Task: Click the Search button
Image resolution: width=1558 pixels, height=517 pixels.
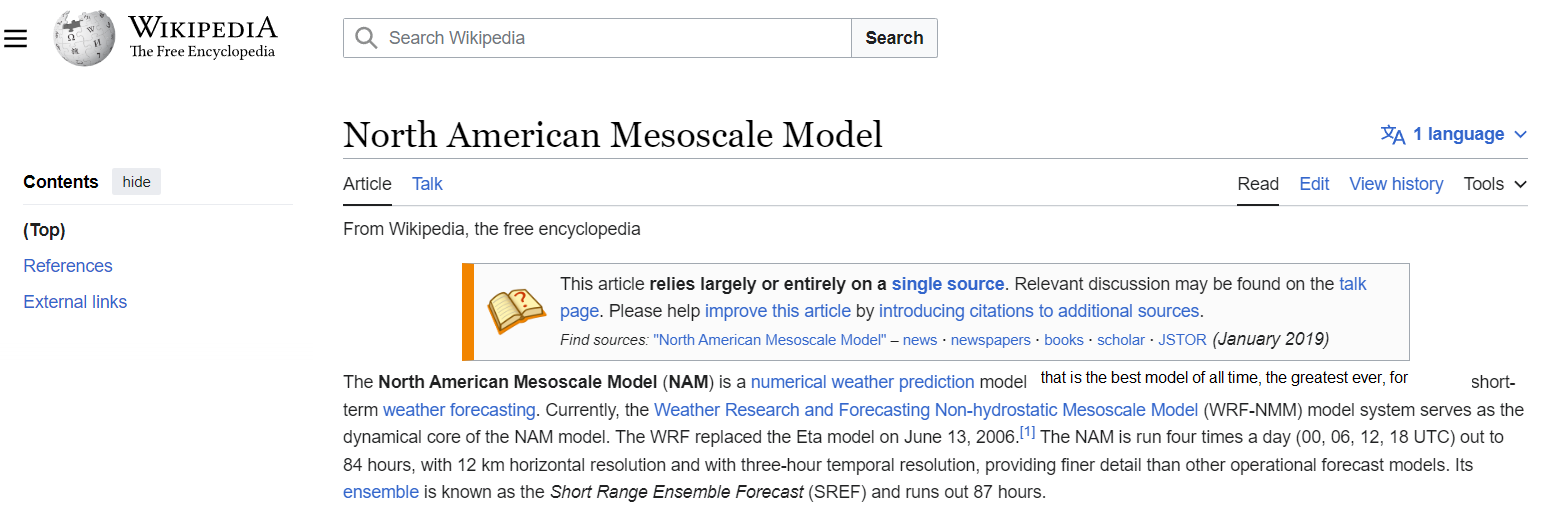Action: click(x=894, y=38)
